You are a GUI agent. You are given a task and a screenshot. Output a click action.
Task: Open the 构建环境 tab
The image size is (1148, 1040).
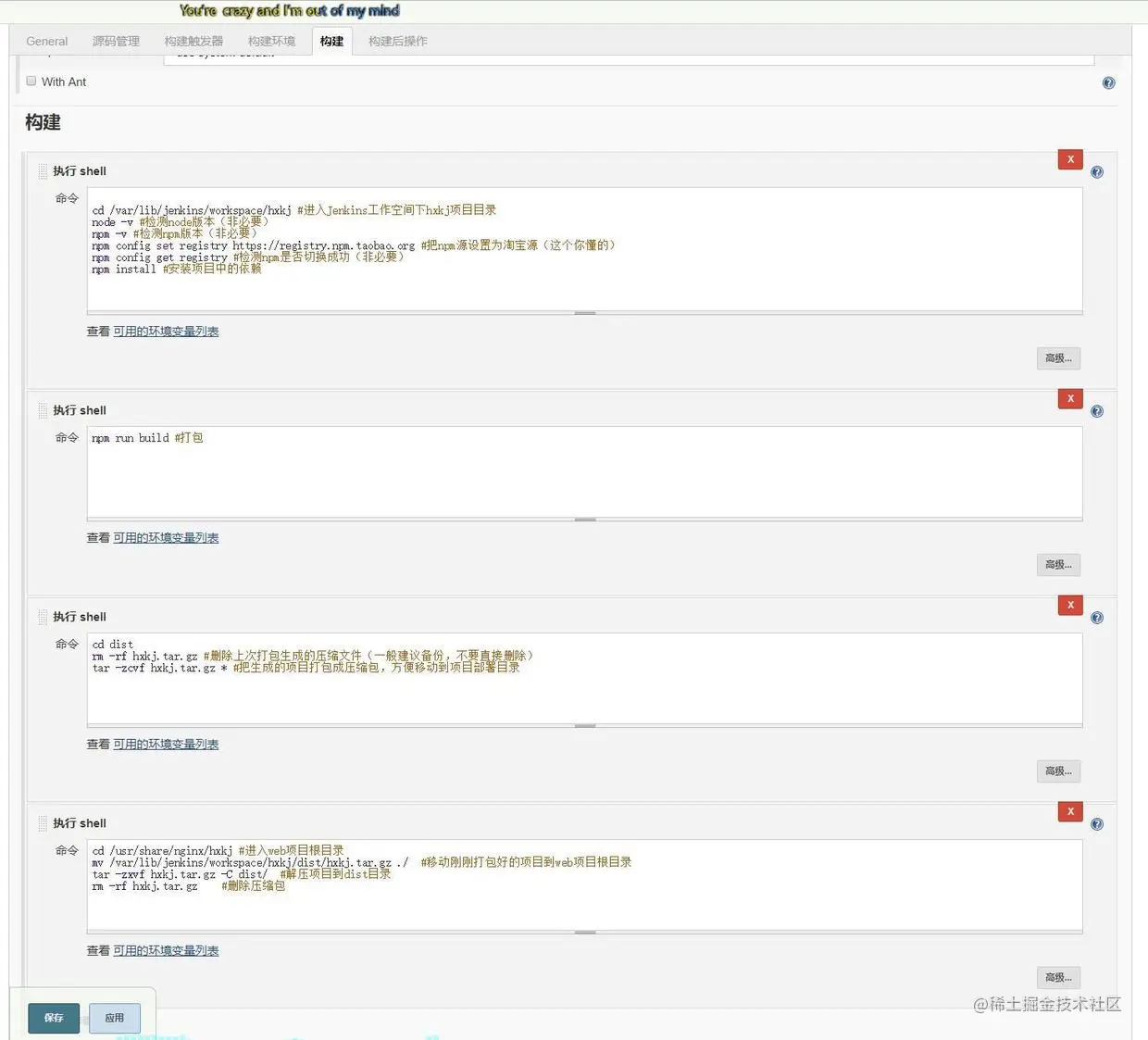pos(271,41)
